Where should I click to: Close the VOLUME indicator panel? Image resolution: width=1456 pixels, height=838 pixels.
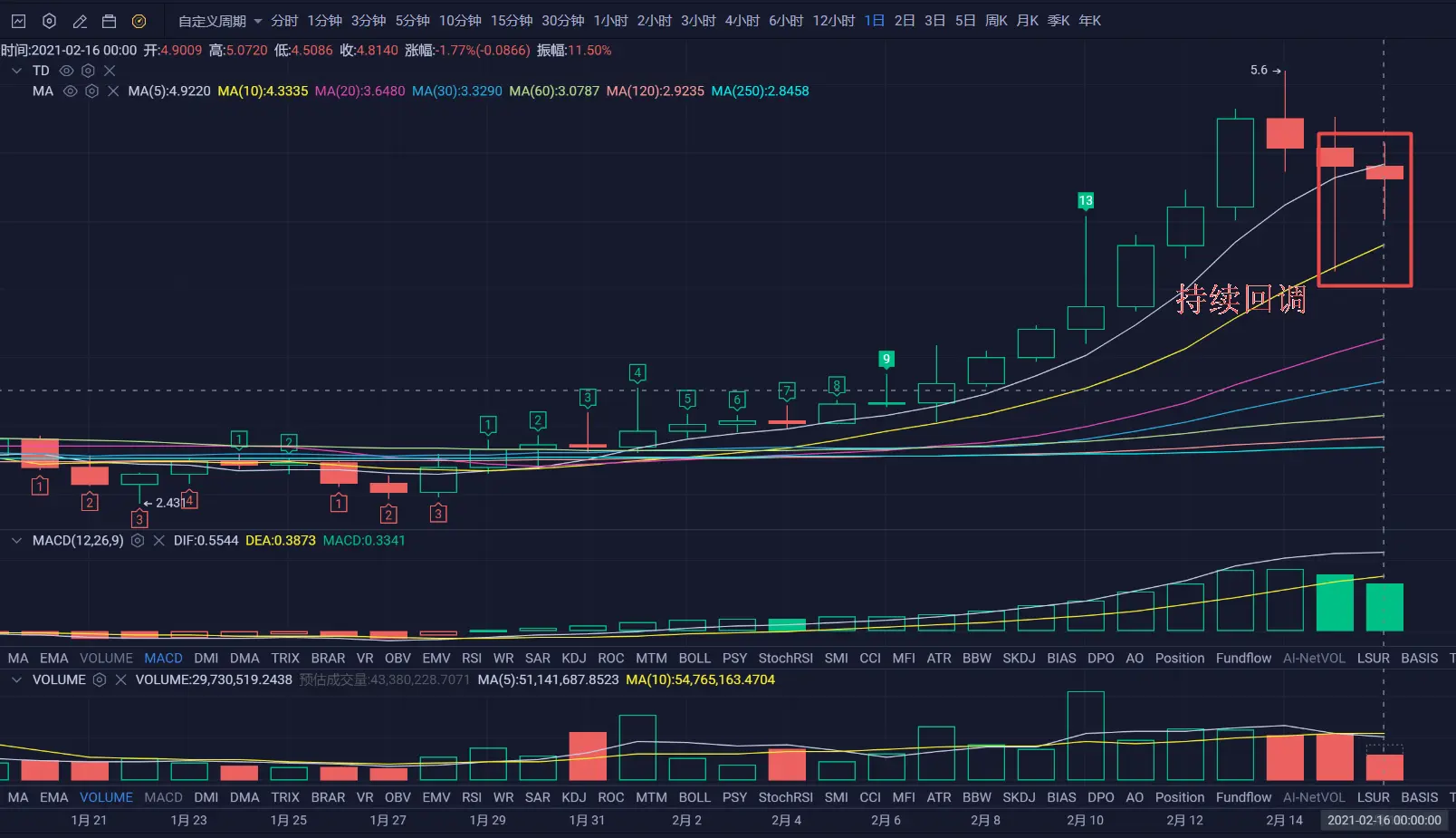(120, 679)
